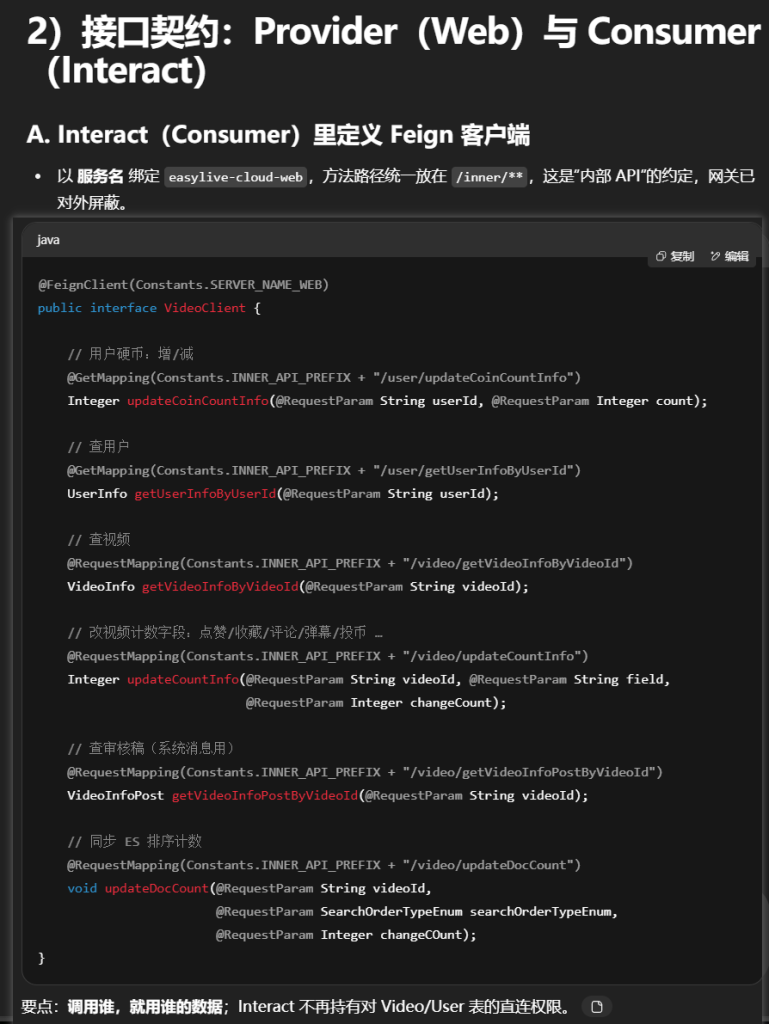The width and height of the screenshot is (769, 1024).
Task: Click the Interact (Consumer) Feign 客户端 subheading
Action: (x=278, y=135)
